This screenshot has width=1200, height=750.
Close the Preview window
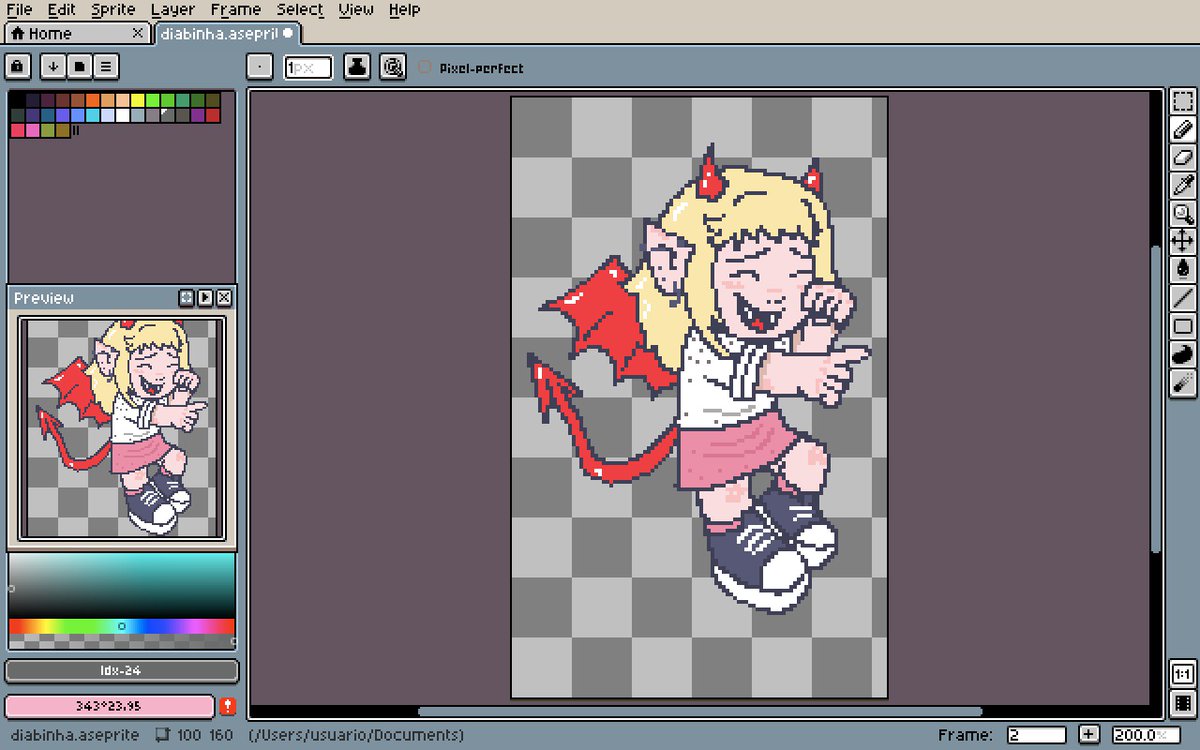click(224, 298)
